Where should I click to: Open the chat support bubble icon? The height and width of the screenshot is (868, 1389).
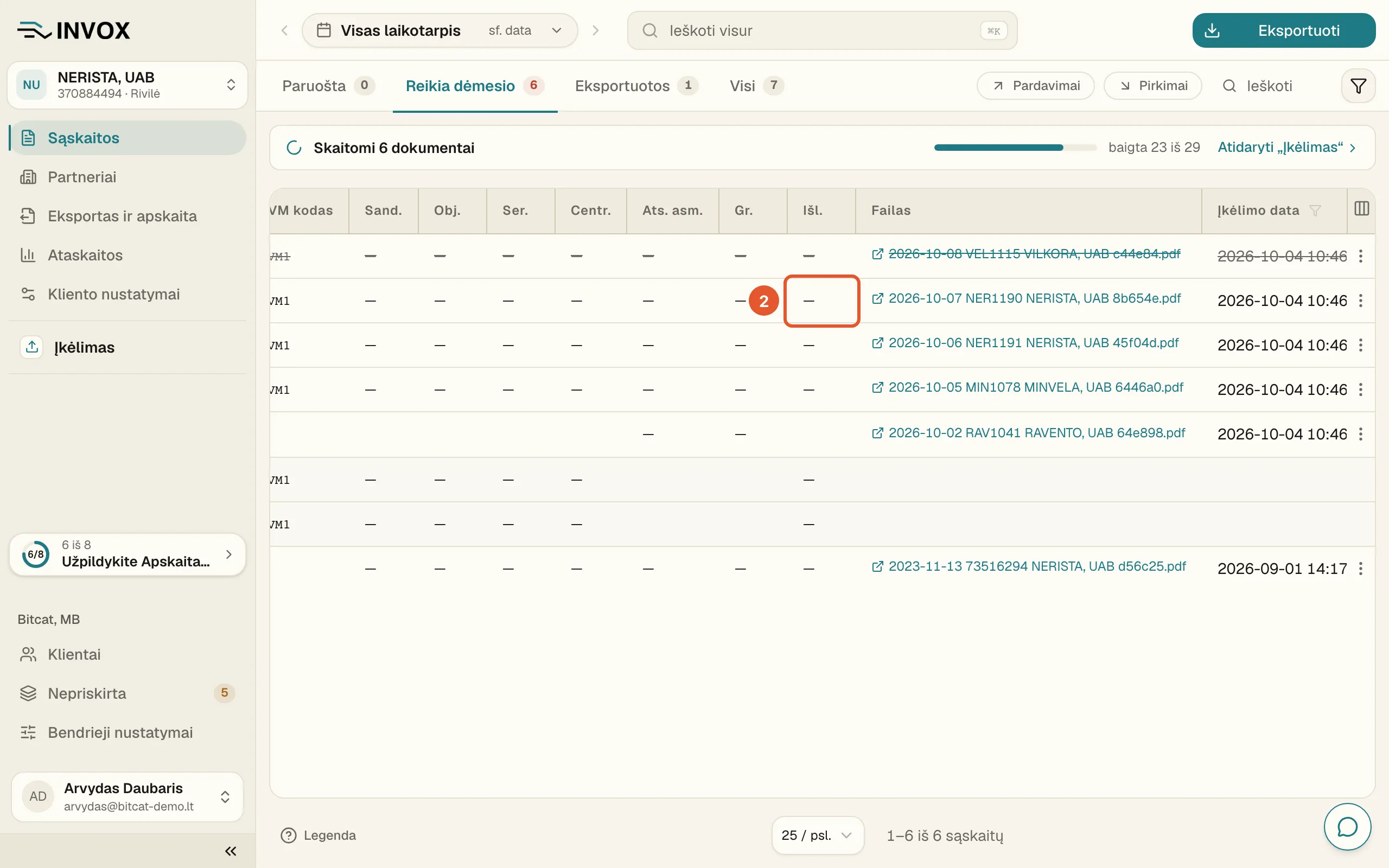coord(1347,827)
